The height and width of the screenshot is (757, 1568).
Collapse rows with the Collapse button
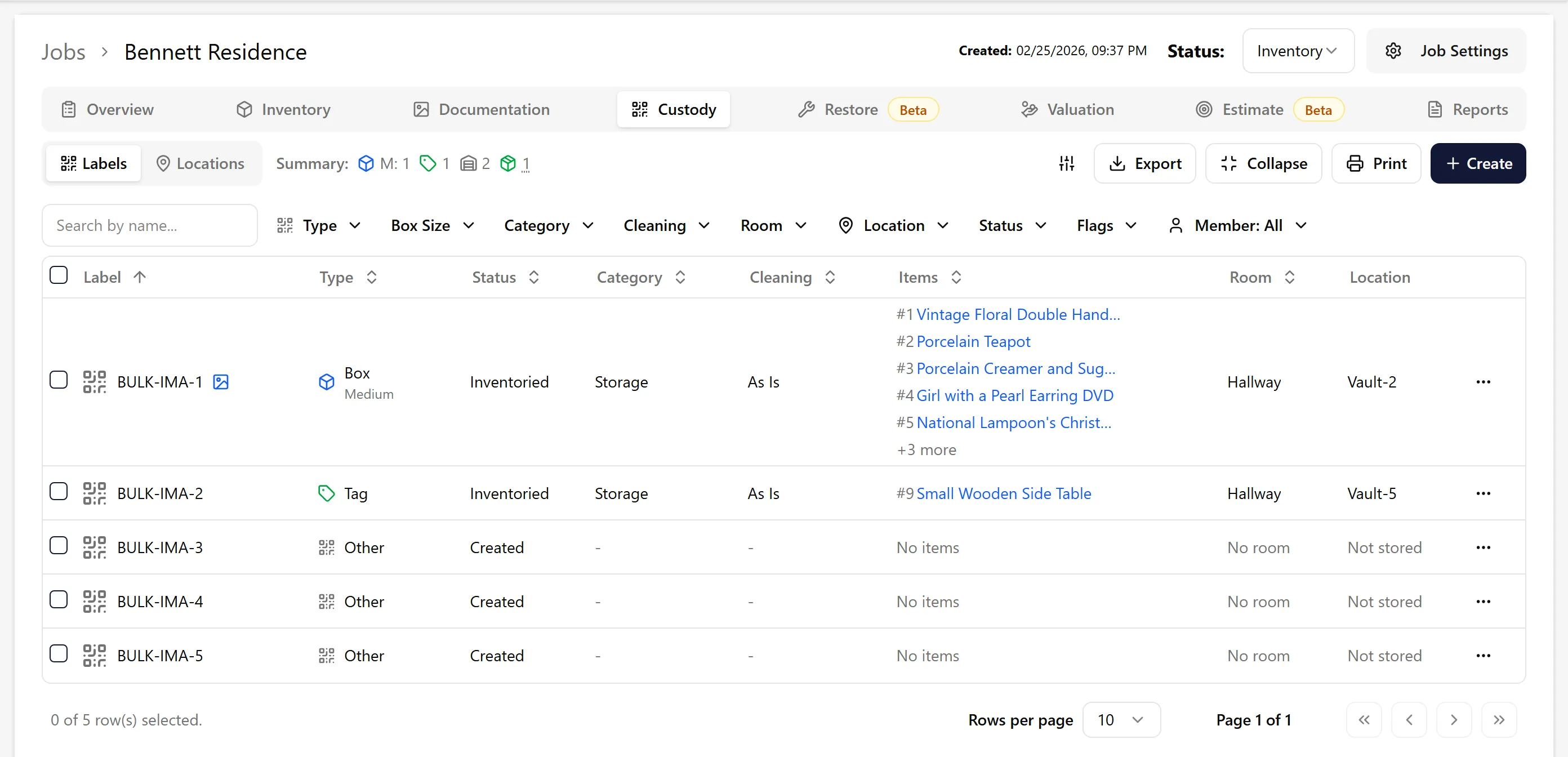(1264, 164)
